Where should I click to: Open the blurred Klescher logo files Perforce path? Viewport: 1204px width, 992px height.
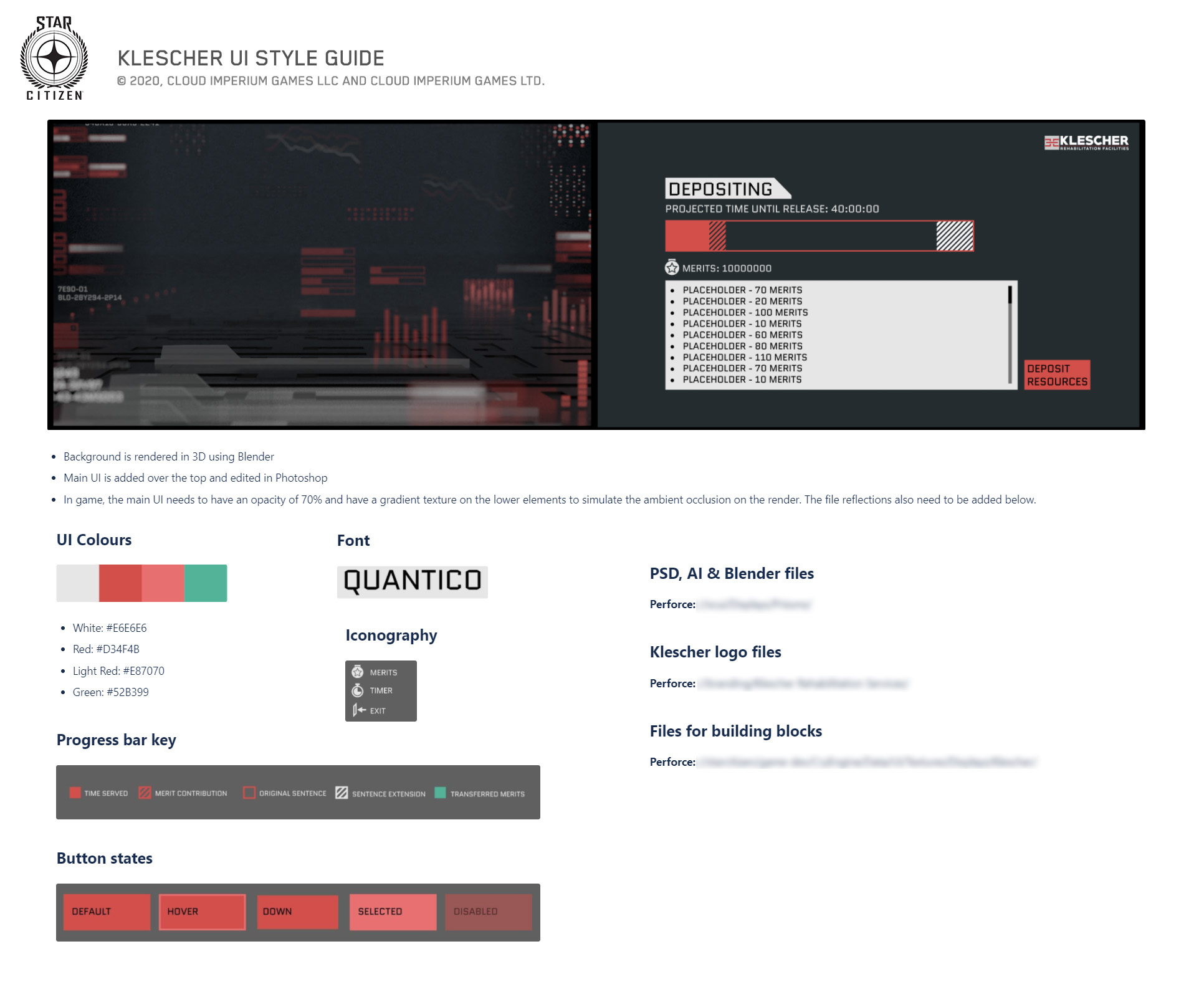(803, 684)
